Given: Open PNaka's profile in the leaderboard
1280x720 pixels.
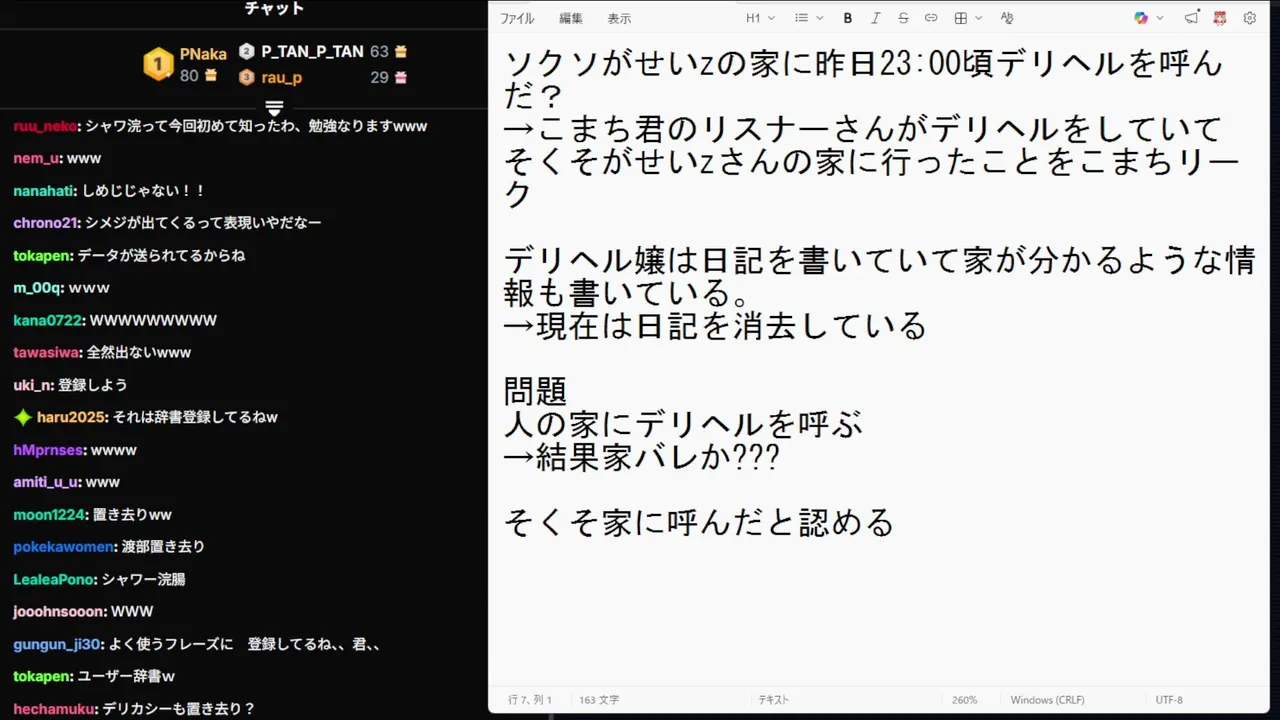Looking at the screenshot, I should tap(203, 55).
